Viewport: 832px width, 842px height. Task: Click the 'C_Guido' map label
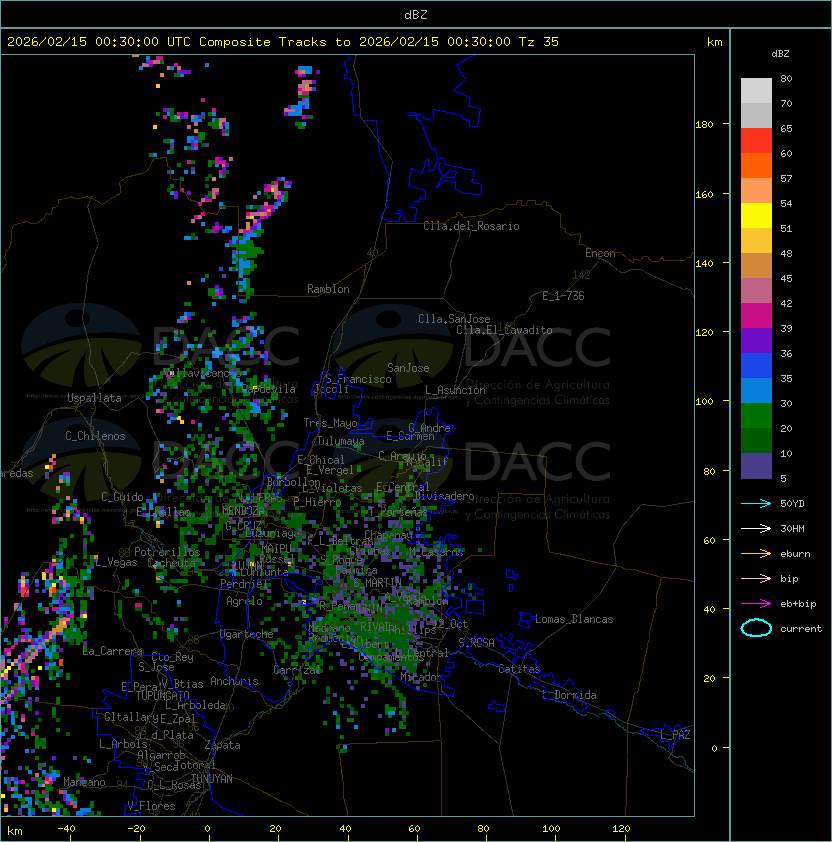[122, 497]
